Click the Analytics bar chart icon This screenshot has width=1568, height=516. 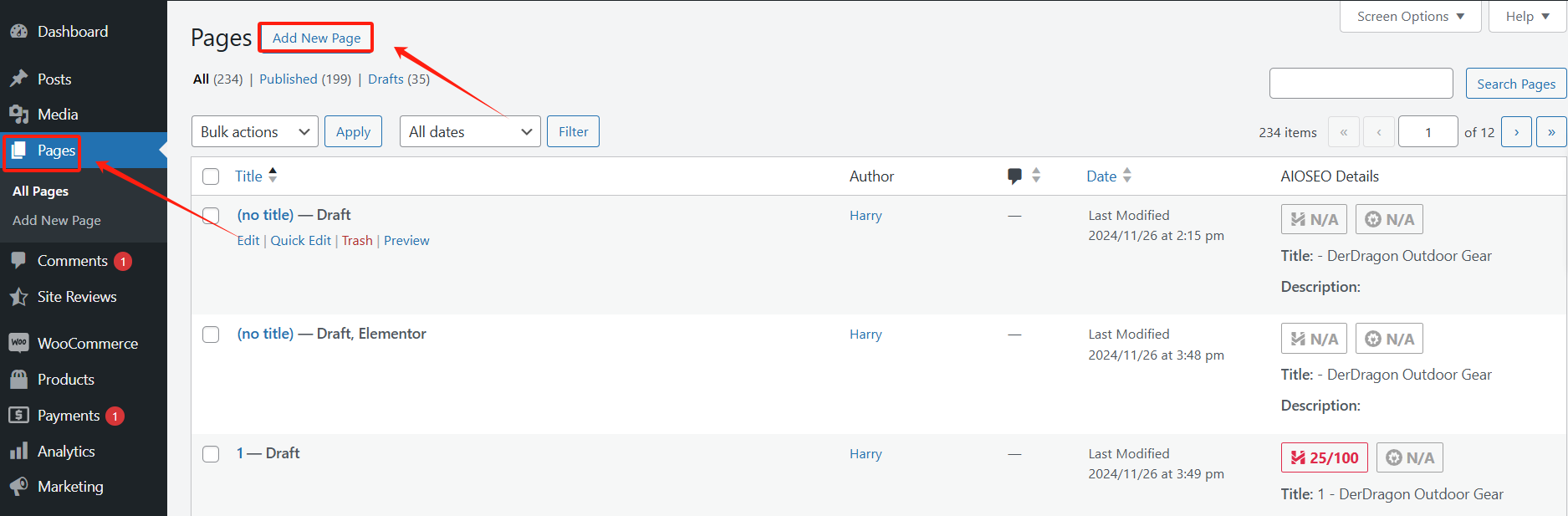pyautogui.click(x=18, y=452)
